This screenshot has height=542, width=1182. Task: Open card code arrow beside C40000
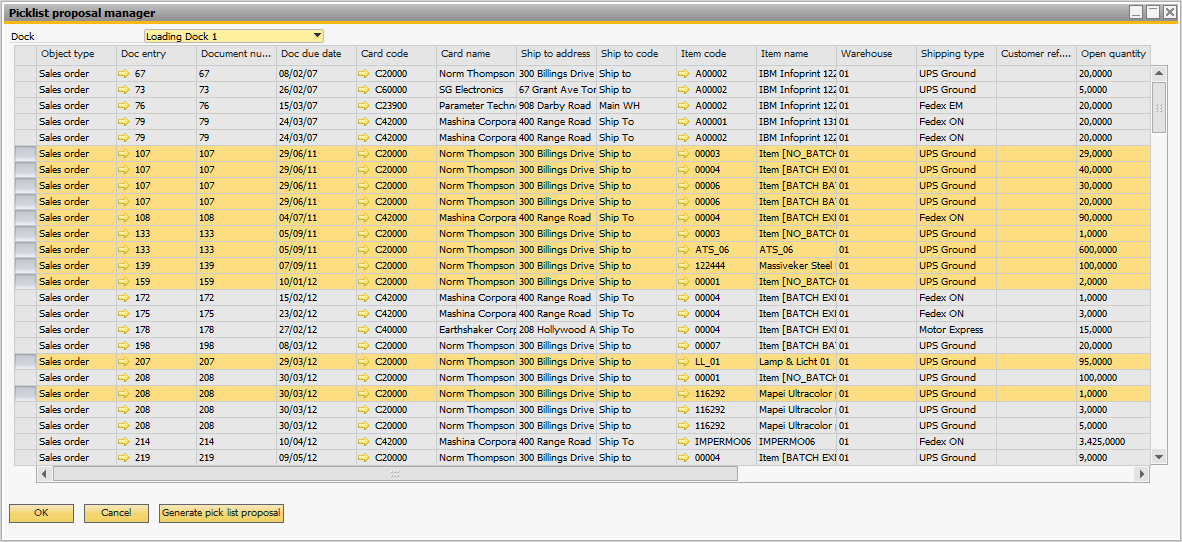pyautogui.click(x=364, y=330)
